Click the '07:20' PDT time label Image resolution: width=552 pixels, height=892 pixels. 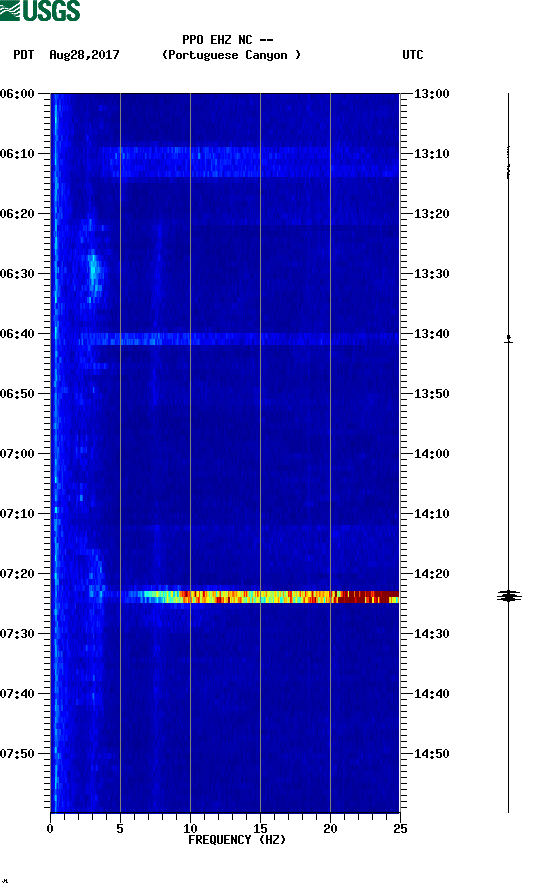[x=18, y=574]
